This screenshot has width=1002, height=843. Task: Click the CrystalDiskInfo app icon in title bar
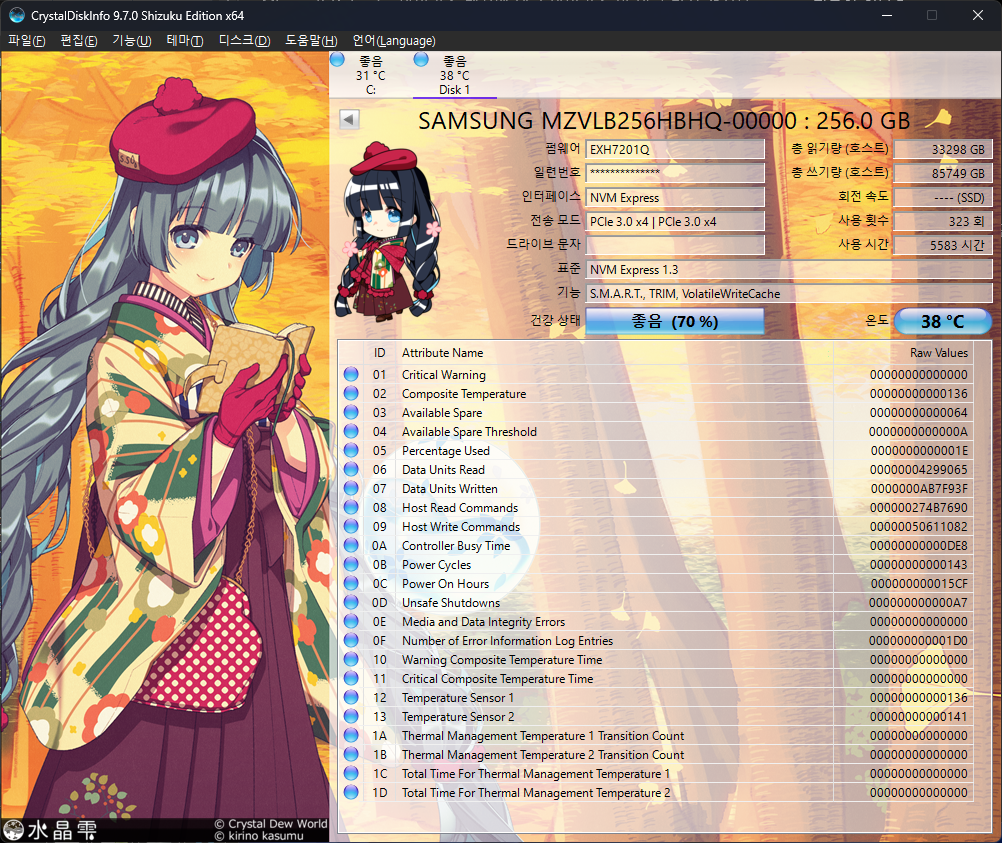(x=17, y=15)
